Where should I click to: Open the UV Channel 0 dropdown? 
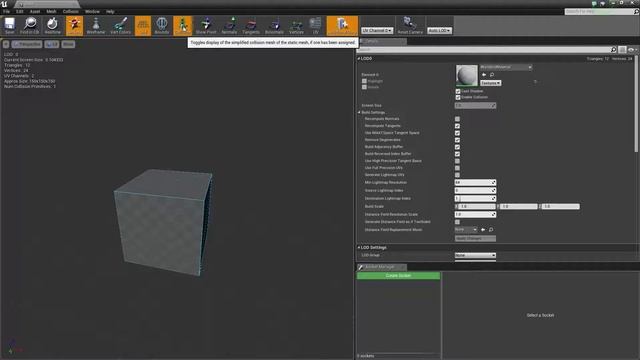(x=377, y=31)
